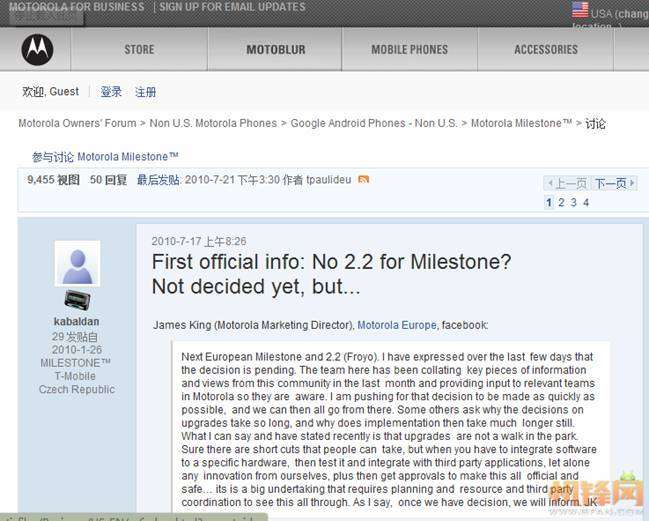Go to next page 下一页
The width and height of the screenshot is (649, 521).
pos(614,183)
